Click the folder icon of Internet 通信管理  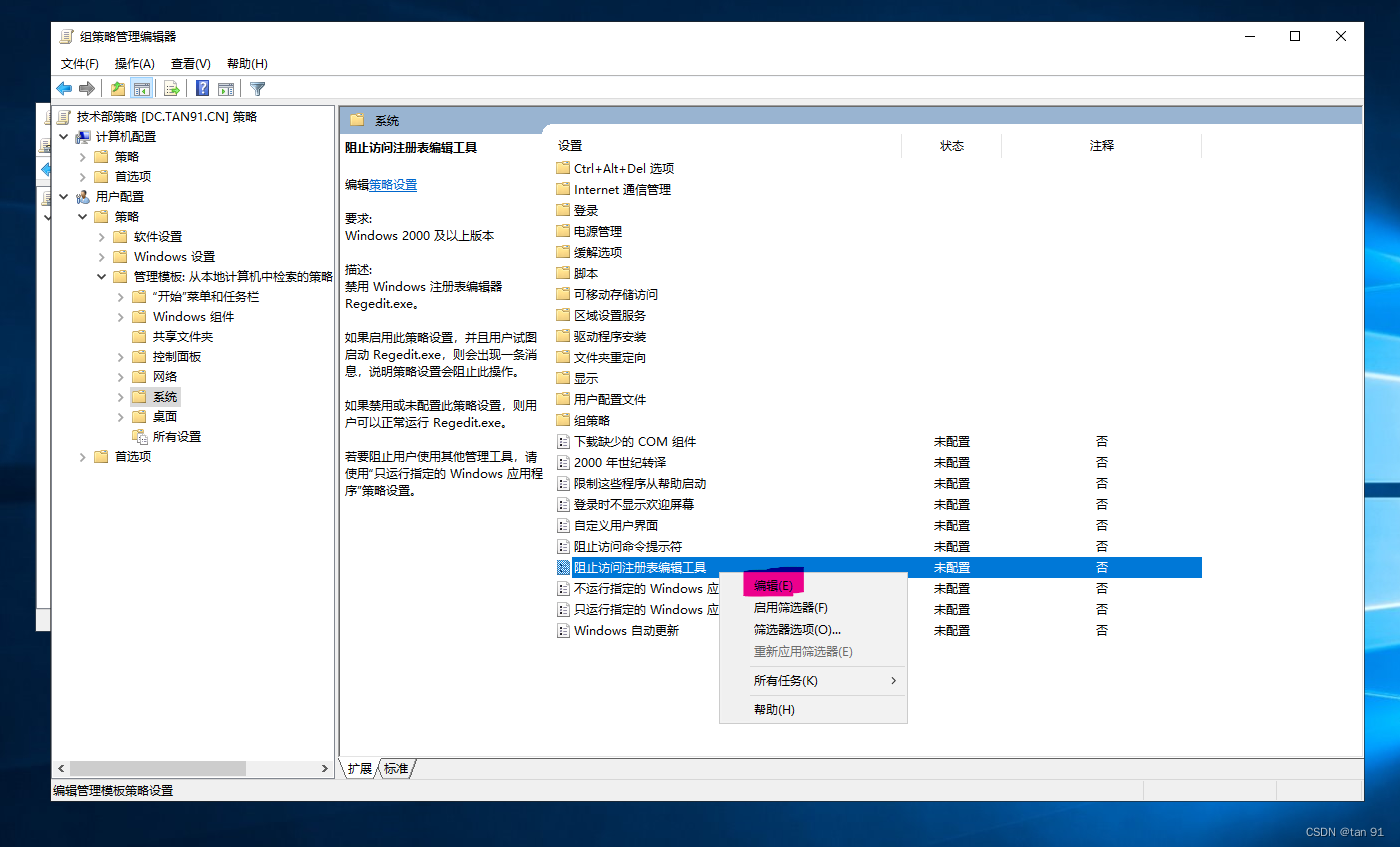click(x=563, y=189)
